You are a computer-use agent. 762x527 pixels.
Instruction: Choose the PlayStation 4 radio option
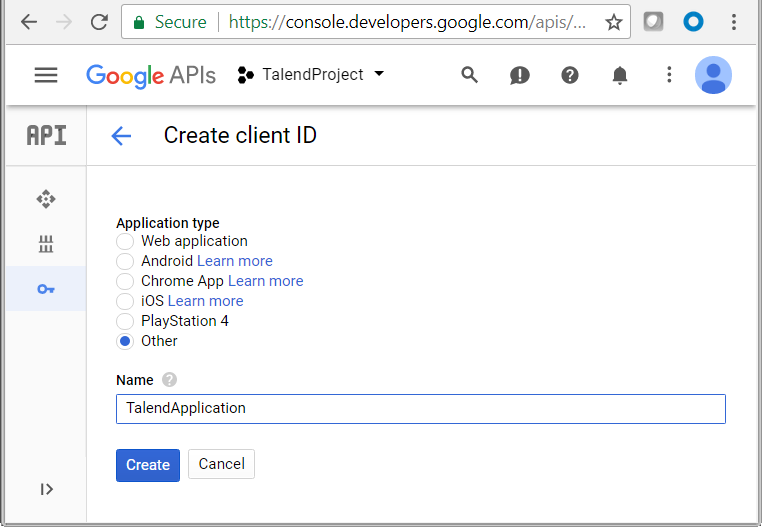coord(125,321)
